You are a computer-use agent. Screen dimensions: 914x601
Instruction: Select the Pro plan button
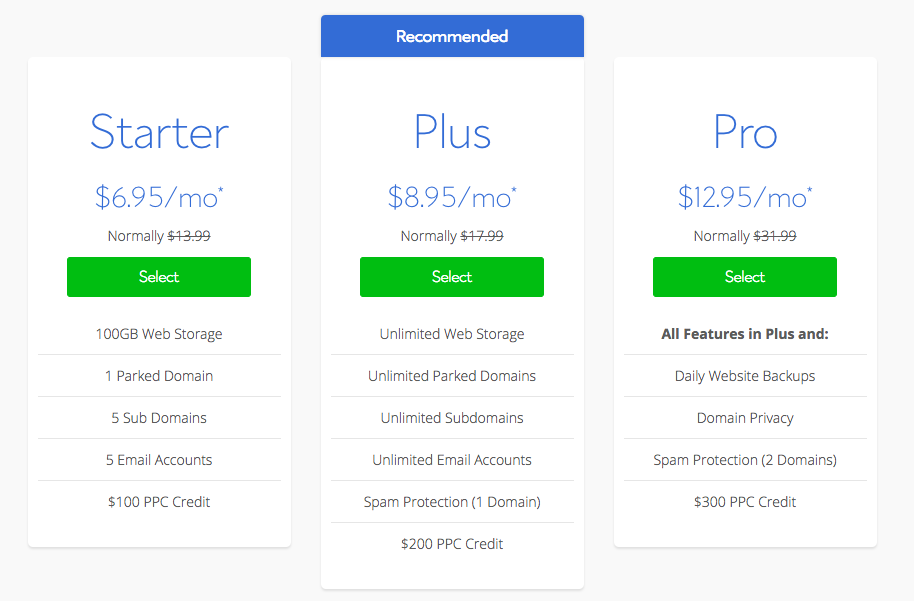(x=744, y=277)
